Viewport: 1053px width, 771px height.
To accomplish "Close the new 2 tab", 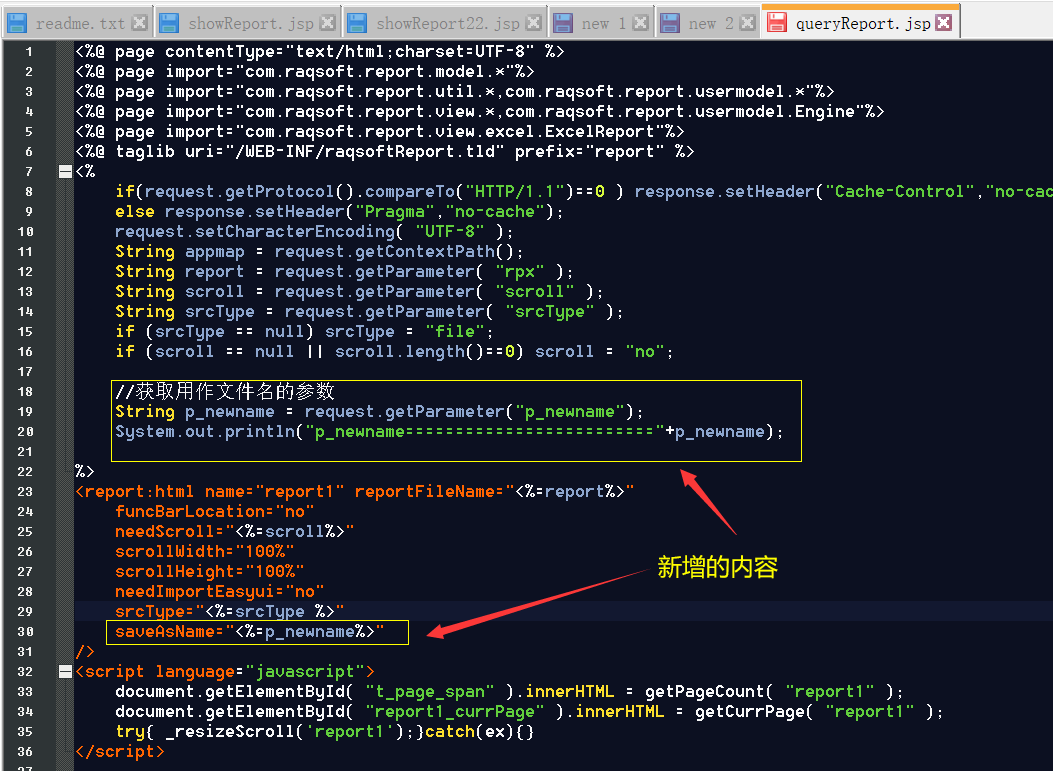I will tap(747, 23).
